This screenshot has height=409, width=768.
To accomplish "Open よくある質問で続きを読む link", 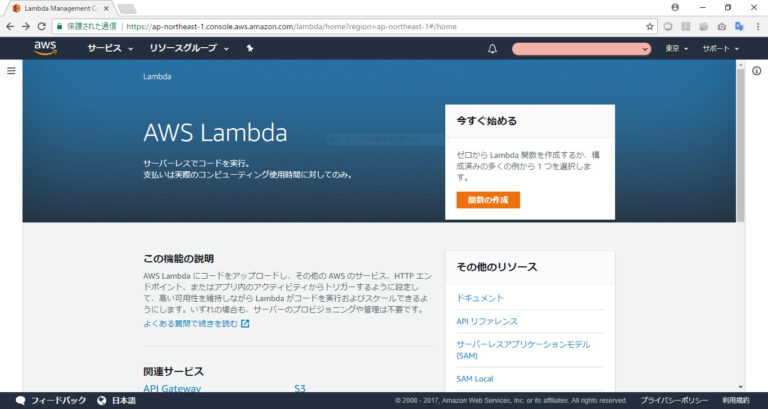I will pyautogui.click(x=196, y=323).
